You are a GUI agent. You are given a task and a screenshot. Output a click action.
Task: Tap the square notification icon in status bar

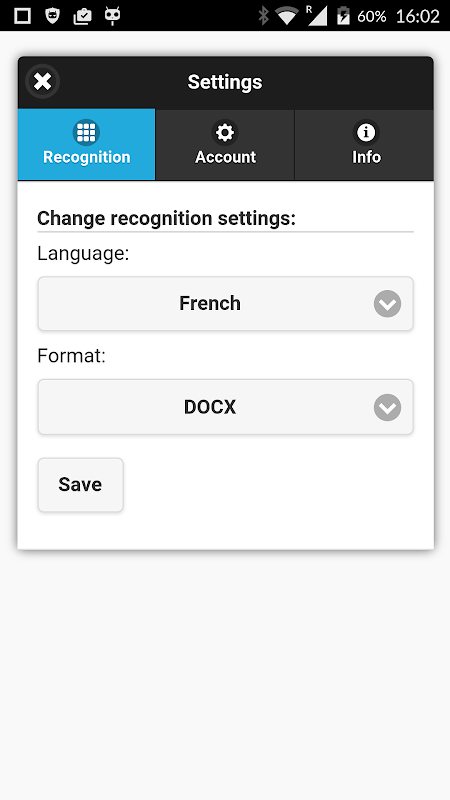[22, 16]
